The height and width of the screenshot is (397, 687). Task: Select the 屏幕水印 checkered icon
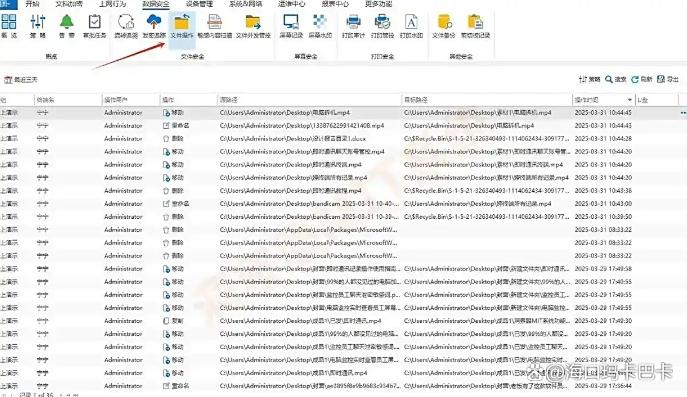pos(320,21)
